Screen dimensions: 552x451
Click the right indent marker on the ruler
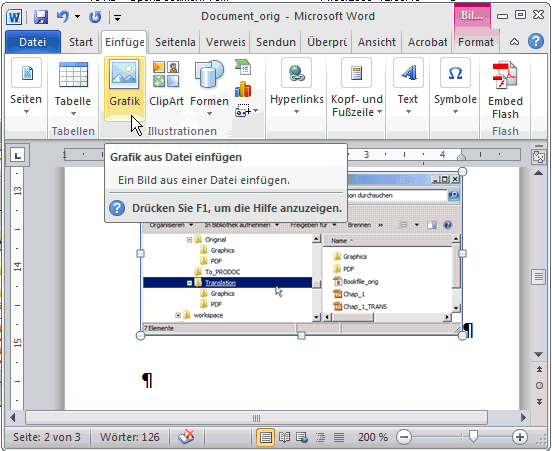click(x=461, y=156)
